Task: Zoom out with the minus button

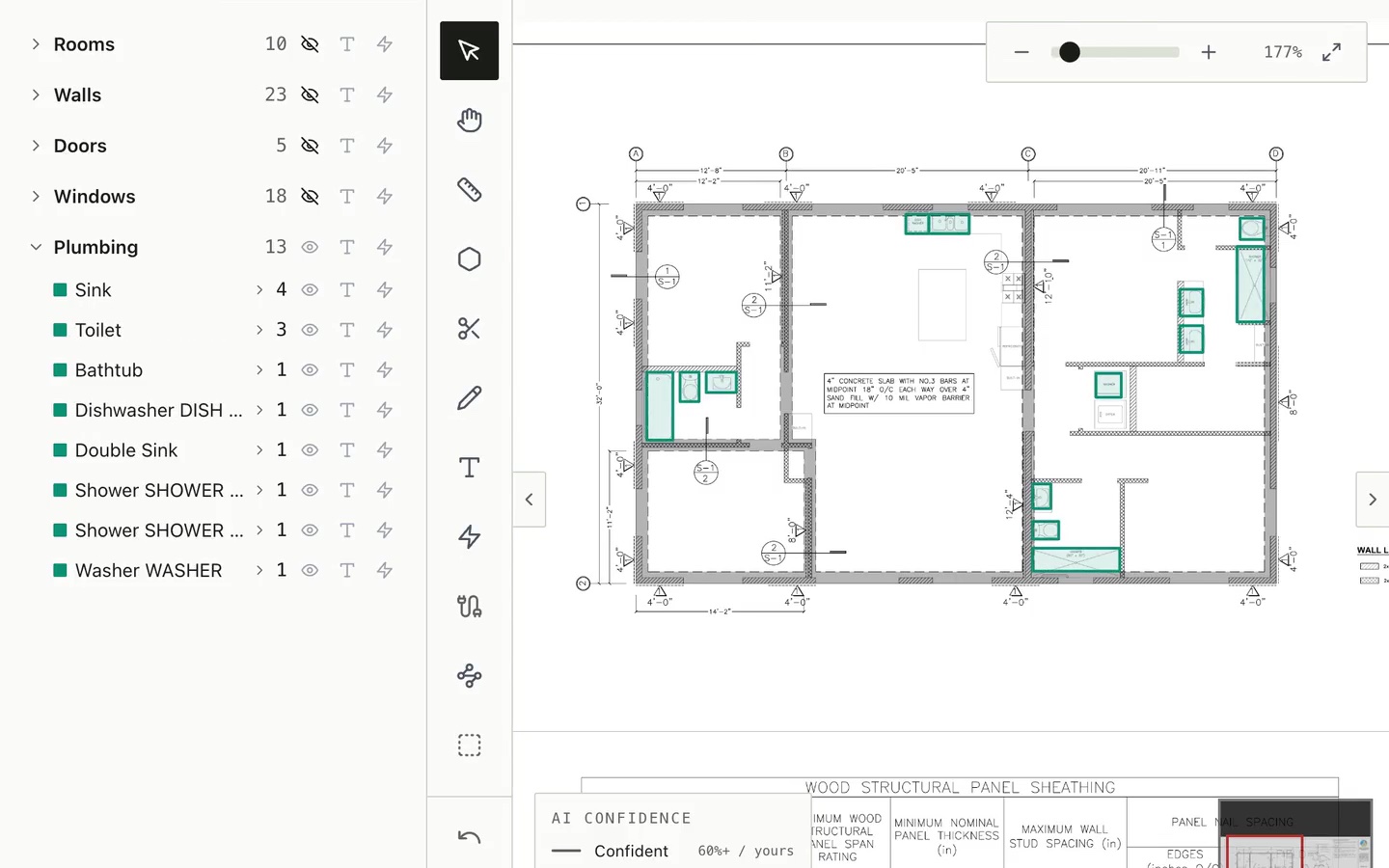Action: [x=1021, y=52]
